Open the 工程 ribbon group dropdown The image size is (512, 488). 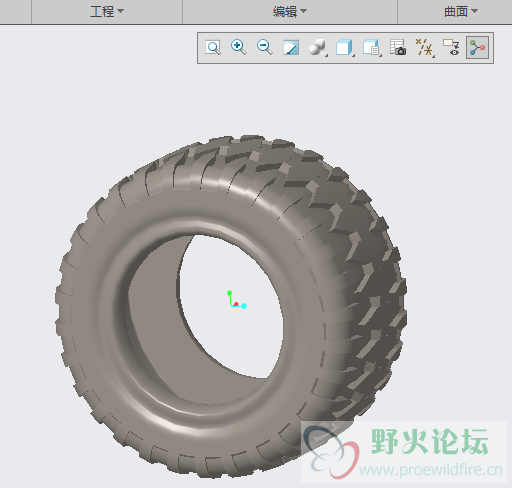point(107,12)
